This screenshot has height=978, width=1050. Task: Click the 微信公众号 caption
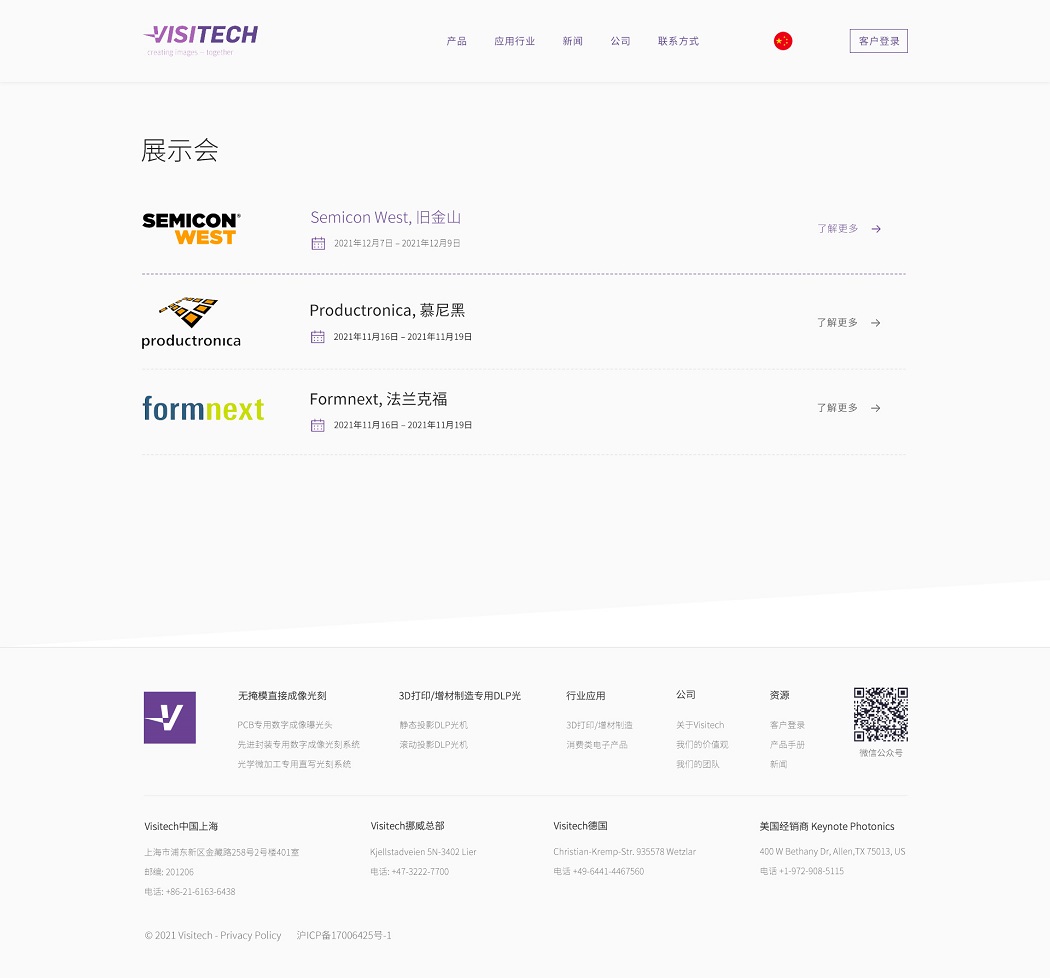click(x=881, y=753)
